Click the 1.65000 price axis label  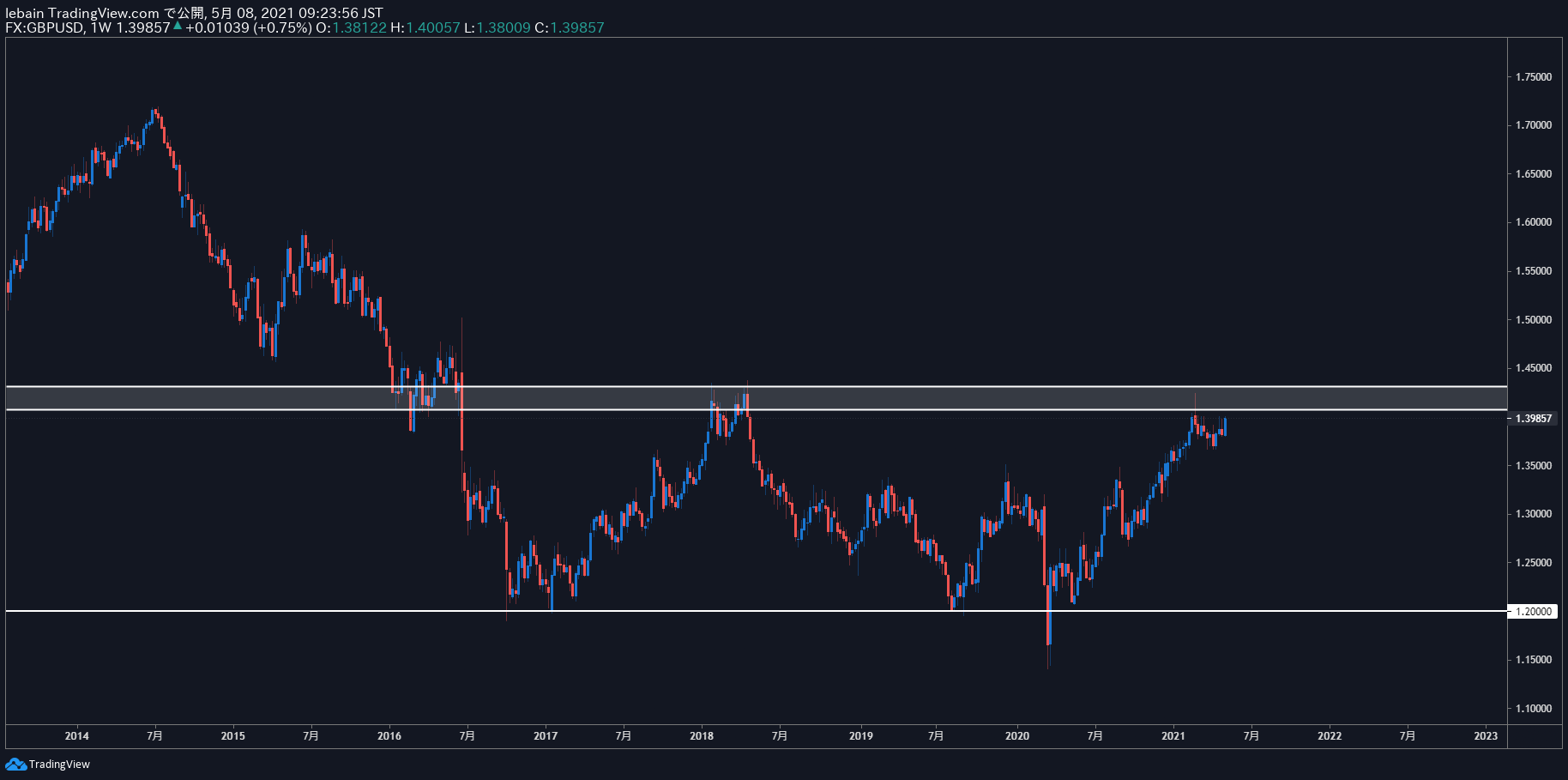(1534, 174)
